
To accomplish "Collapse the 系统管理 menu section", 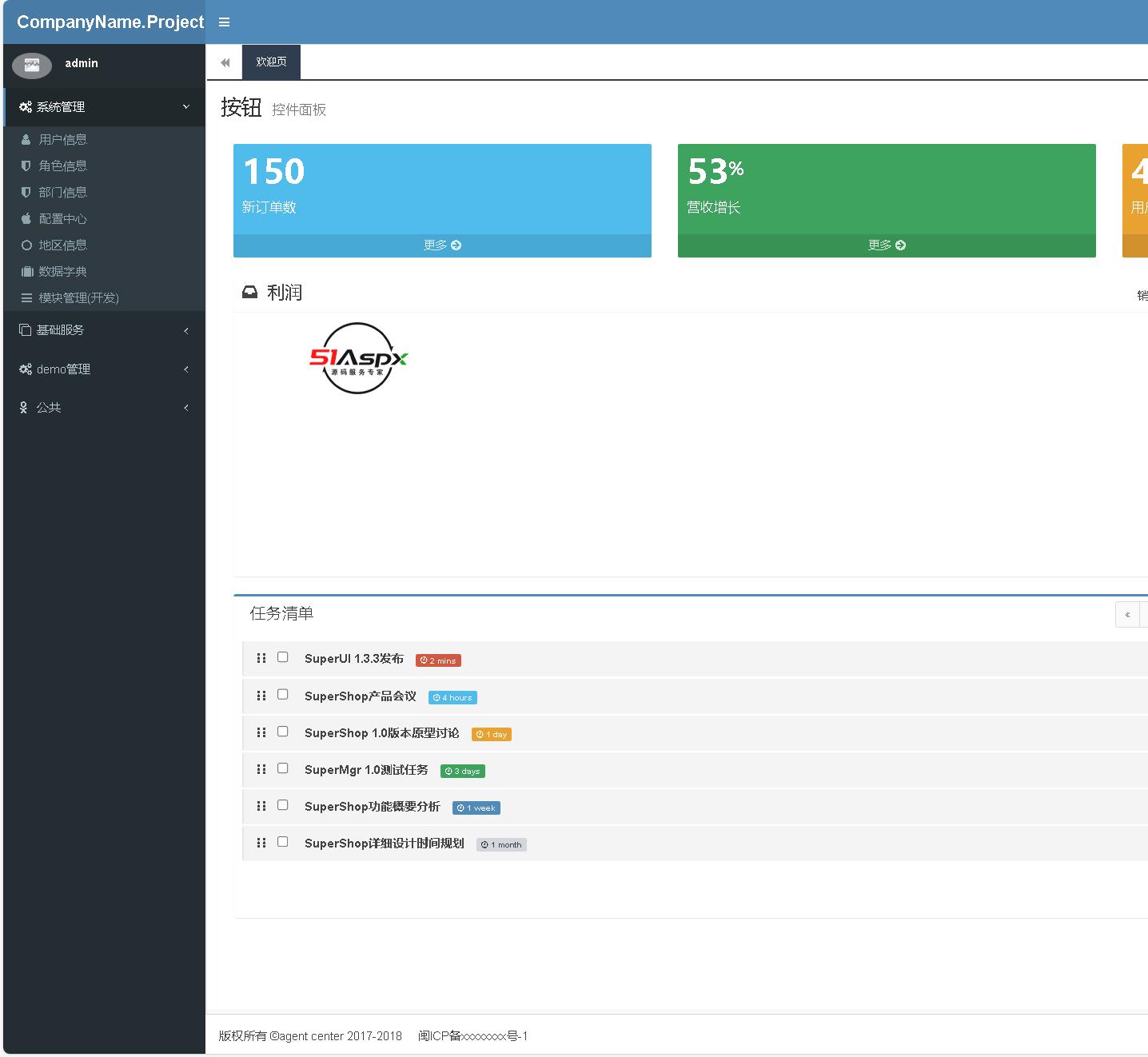I will pos(104,107).
